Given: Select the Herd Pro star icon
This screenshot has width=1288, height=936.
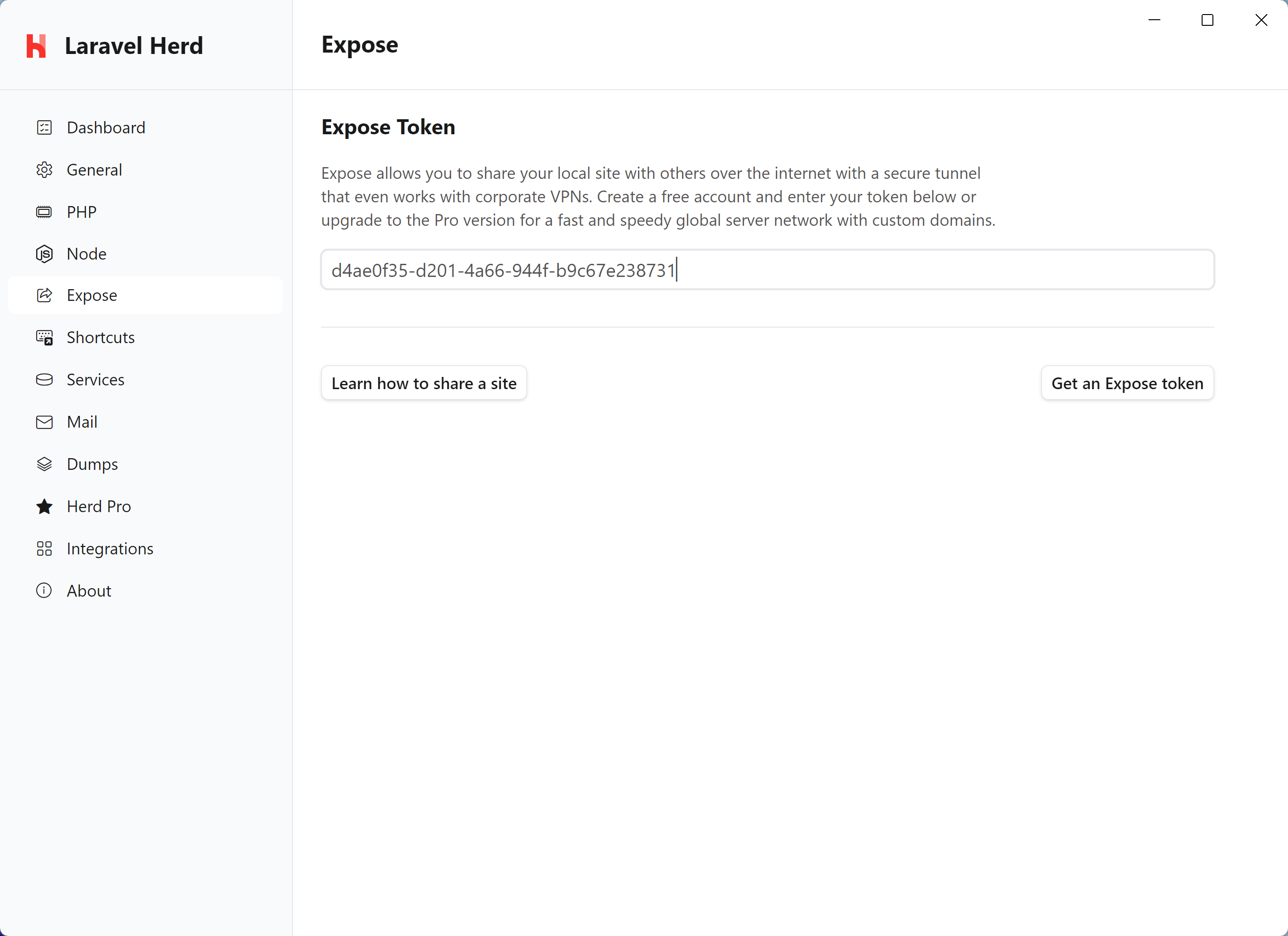Looking at the screenshot, I should click(44, 506).
